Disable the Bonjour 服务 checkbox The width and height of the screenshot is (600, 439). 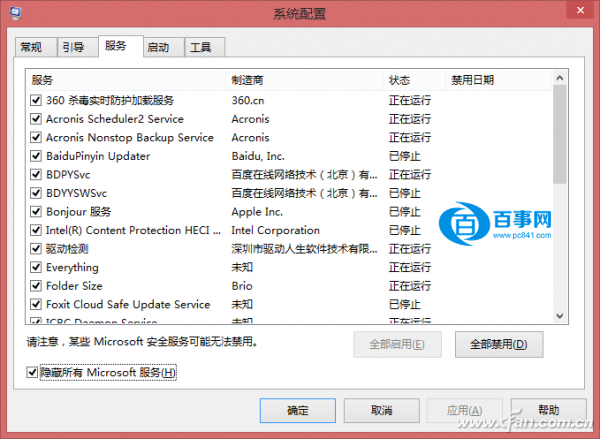36,212
